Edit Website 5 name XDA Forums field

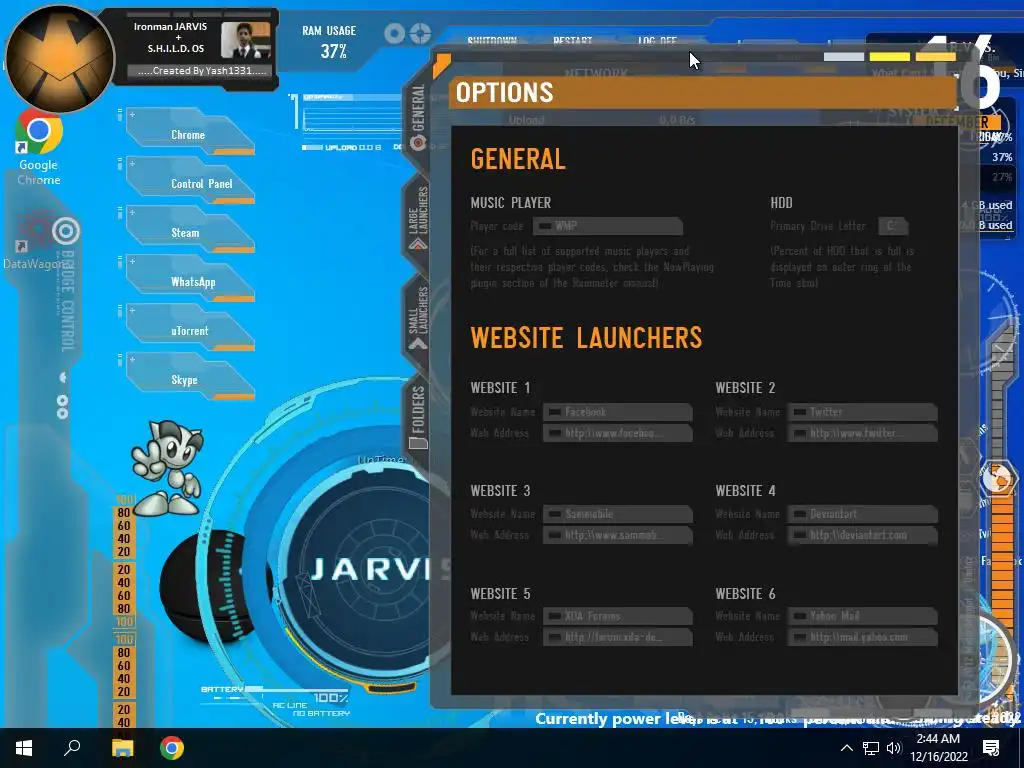tap(618, 616)
